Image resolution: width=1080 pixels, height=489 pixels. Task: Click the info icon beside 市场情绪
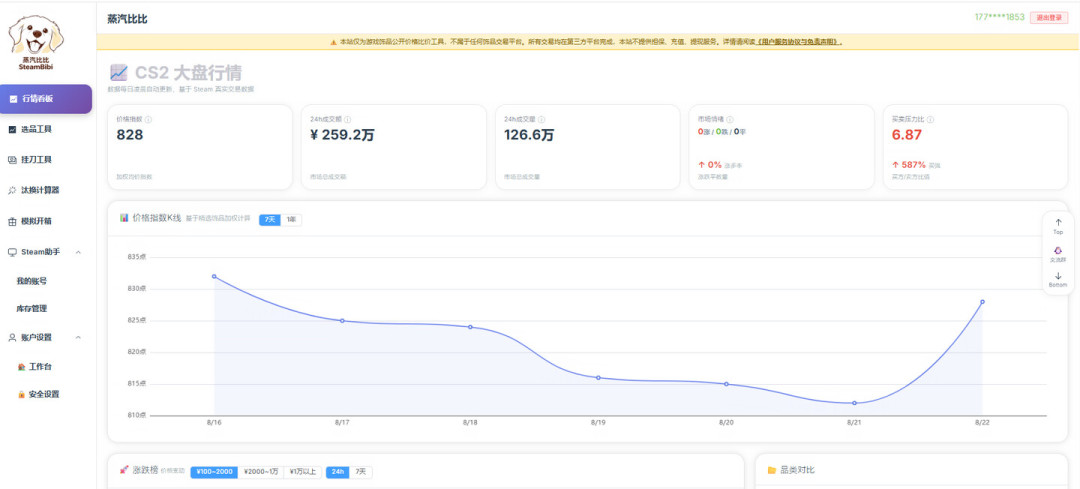[x=730, y=119]
